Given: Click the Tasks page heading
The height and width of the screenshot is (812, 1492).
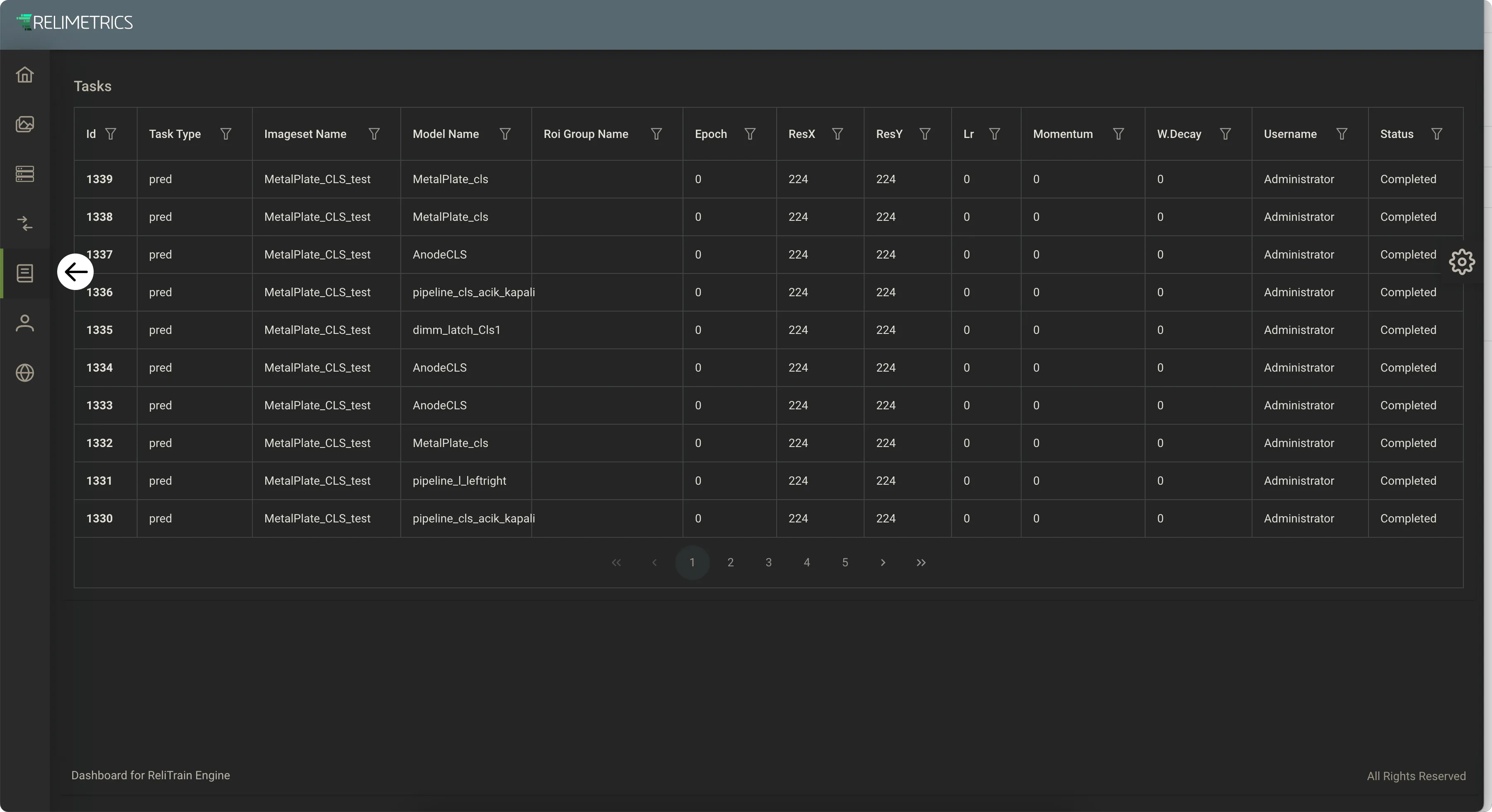Looking at the screenshot, I should [93, 86].
